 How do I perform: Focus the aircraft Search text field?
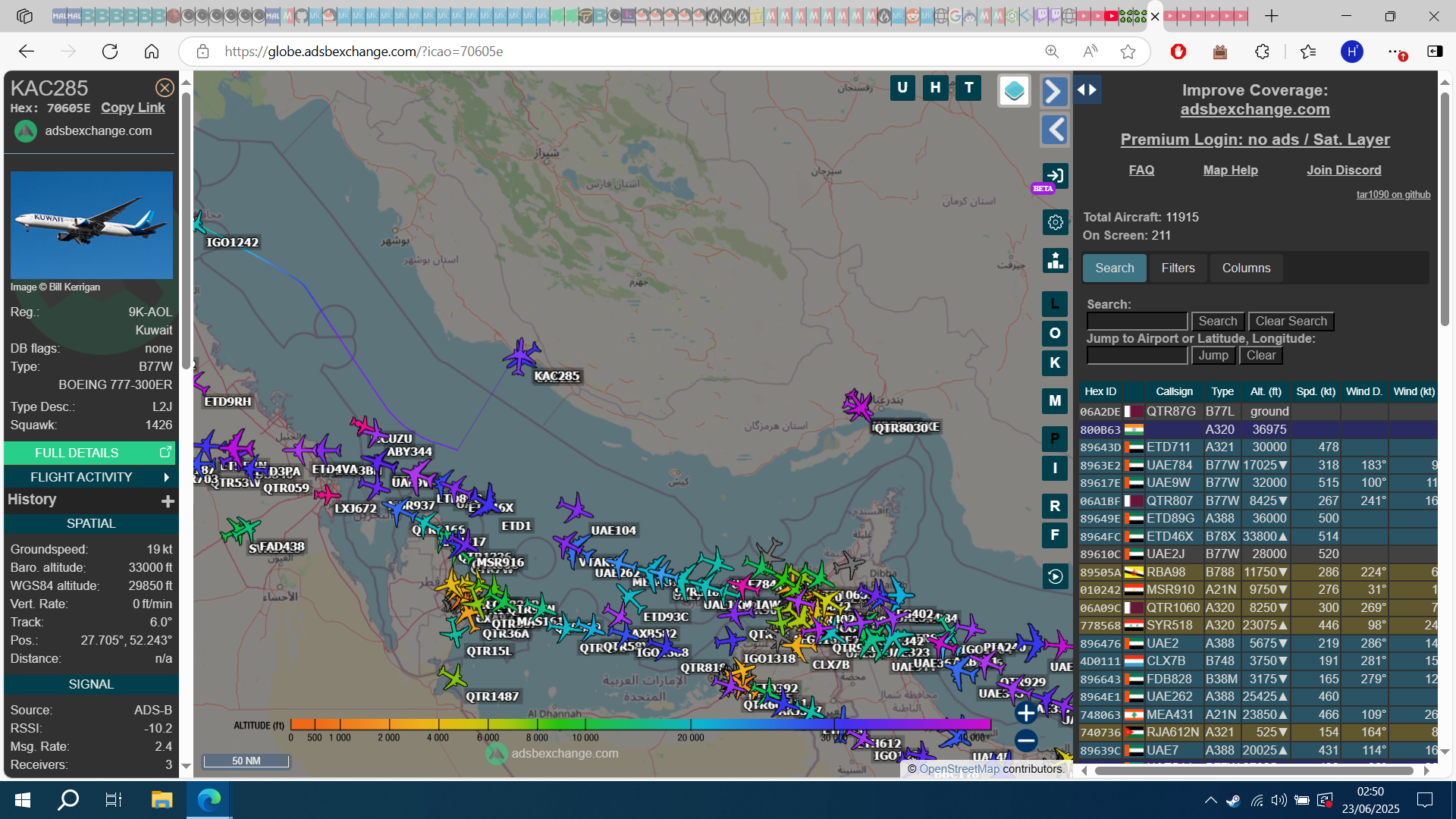pyautogui.click(x=1137, y=322)
